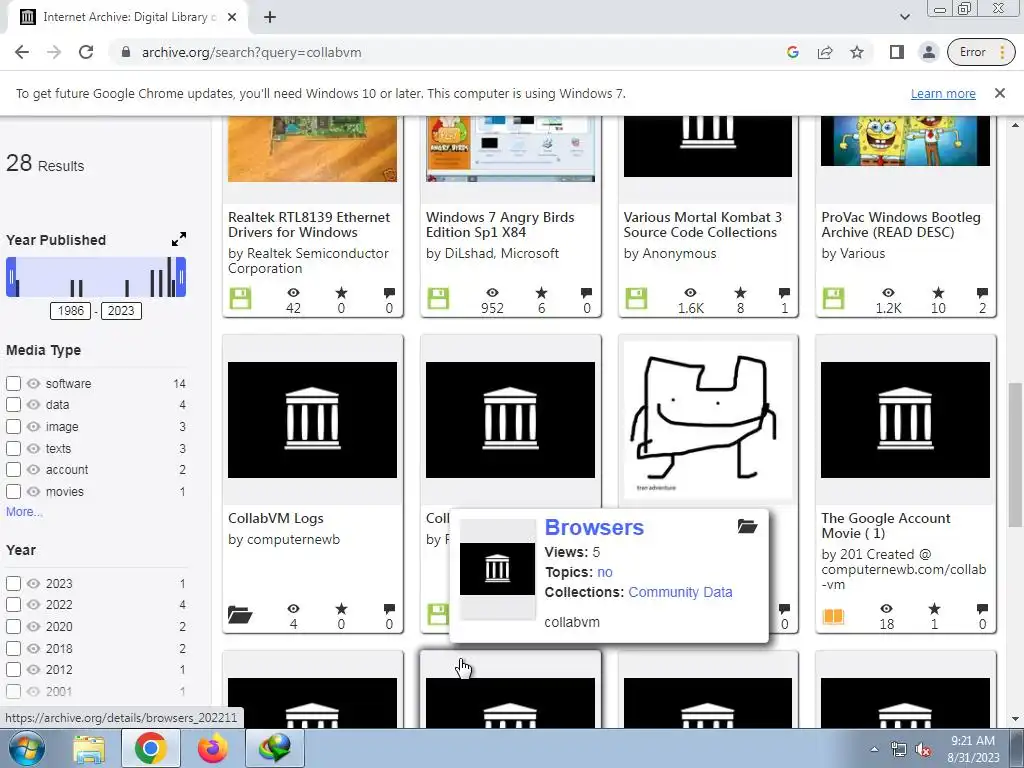The width and height of the screenshot is (1024, 768).
Task: Open a new browser tab
Action: tap(270, 17)
